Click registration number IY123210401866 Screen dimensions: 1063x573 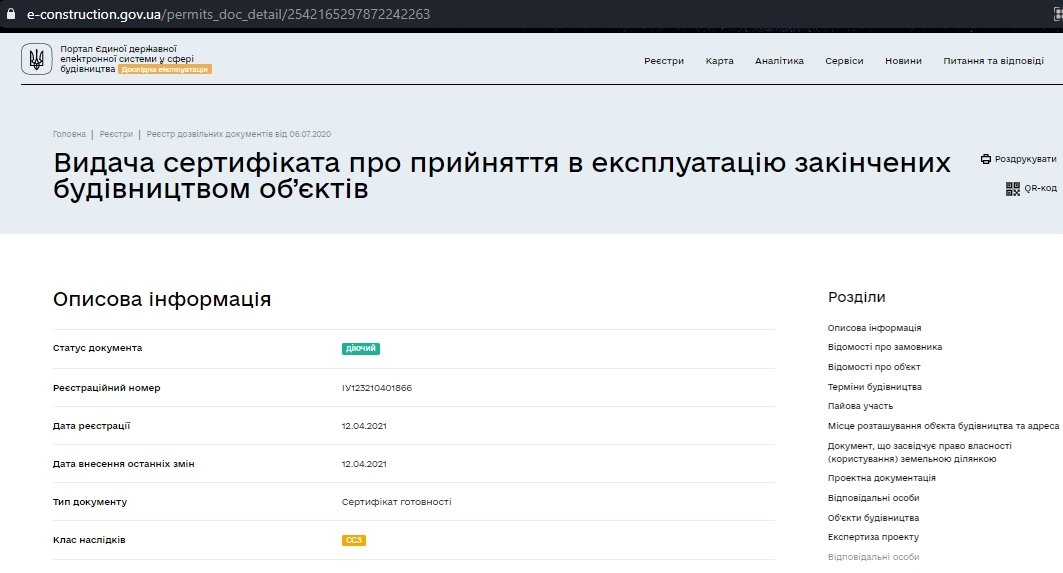click(x=377, y=388)
